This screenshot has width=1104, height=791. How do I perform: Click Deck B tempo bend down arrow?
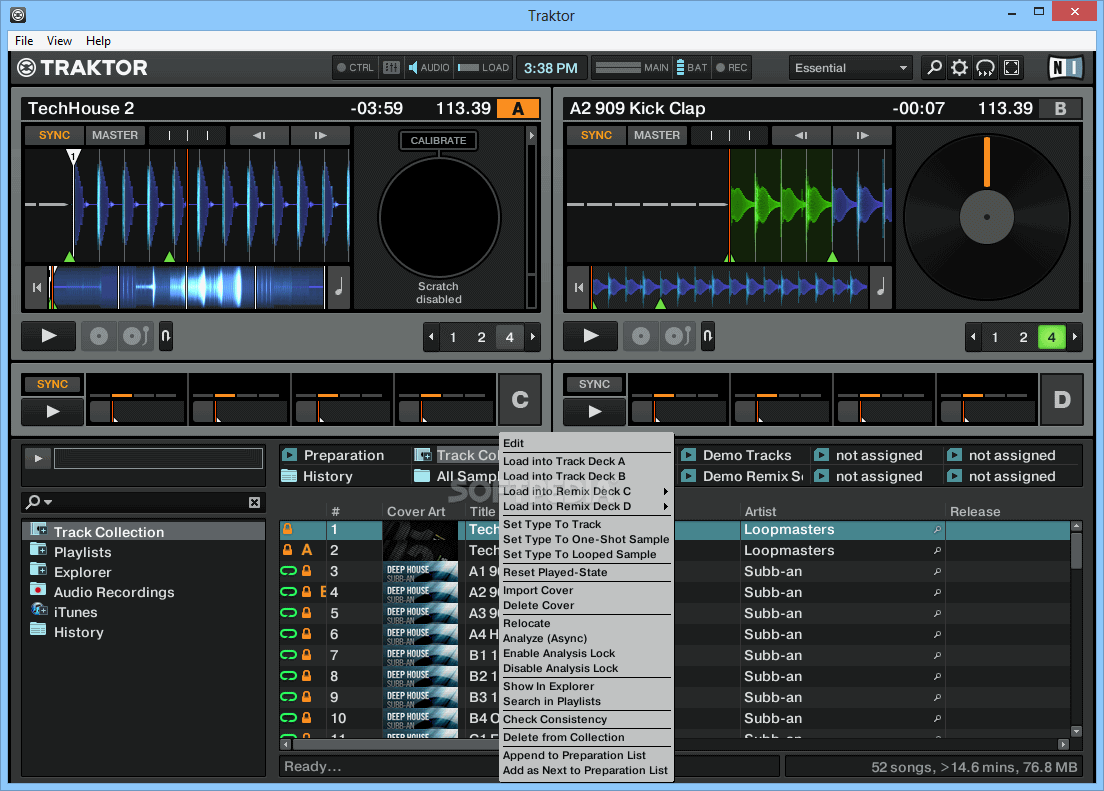tap(801, 135)
